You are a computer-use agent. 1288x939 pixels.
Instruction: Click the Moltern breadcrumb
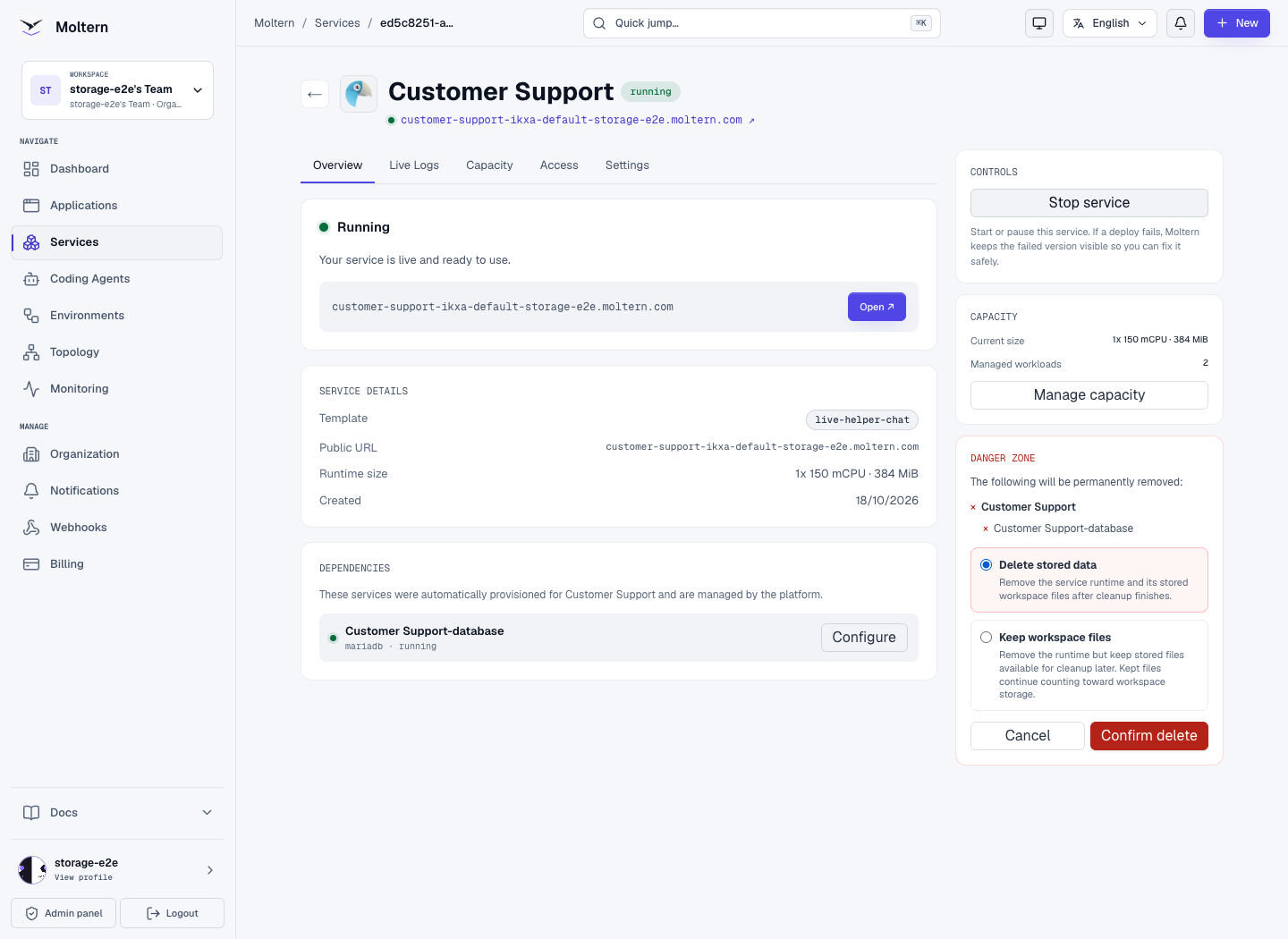tap(274, 23)
